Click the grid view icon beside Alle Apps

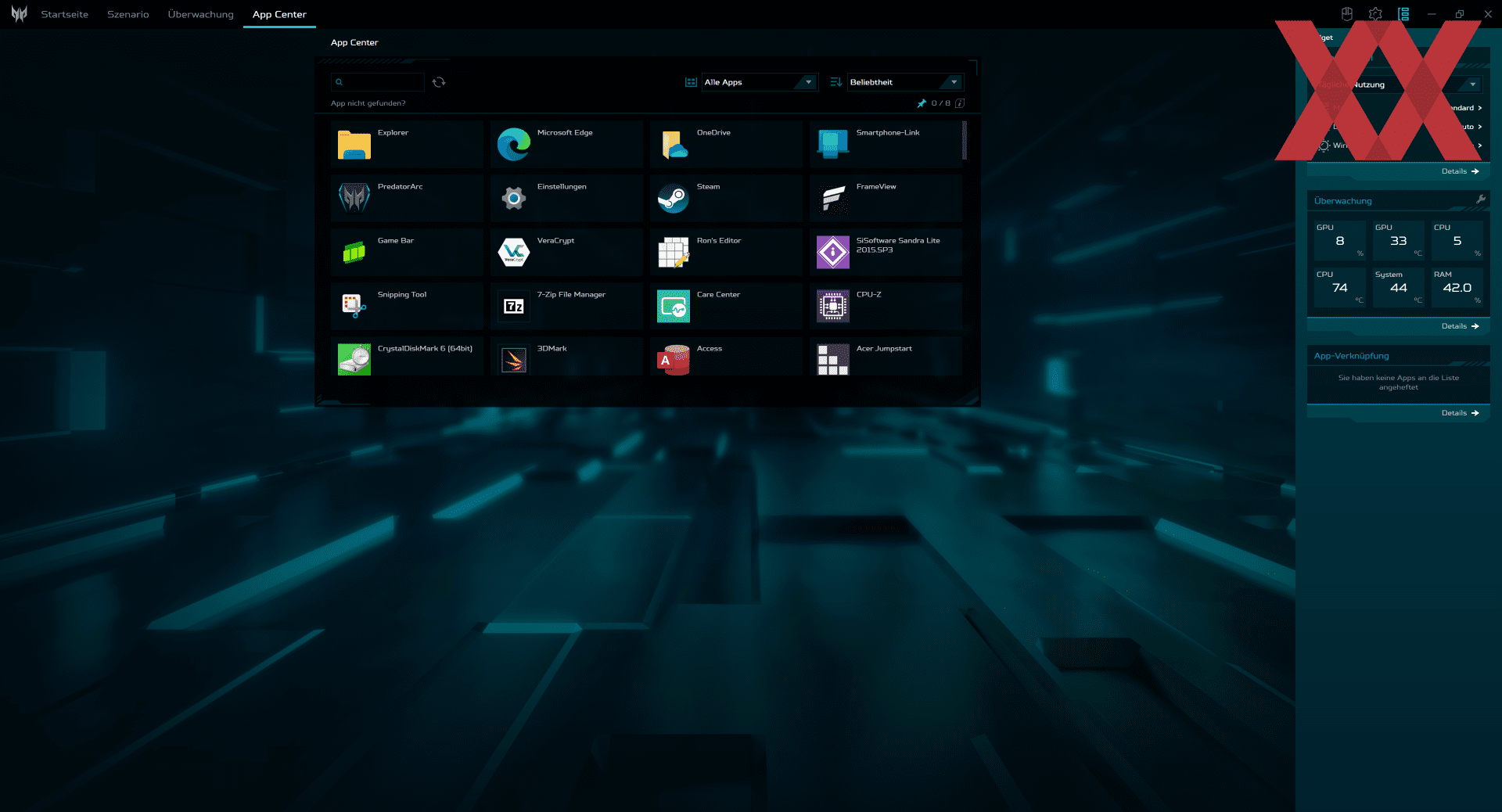pyautogui.click(x=691, y=82)
